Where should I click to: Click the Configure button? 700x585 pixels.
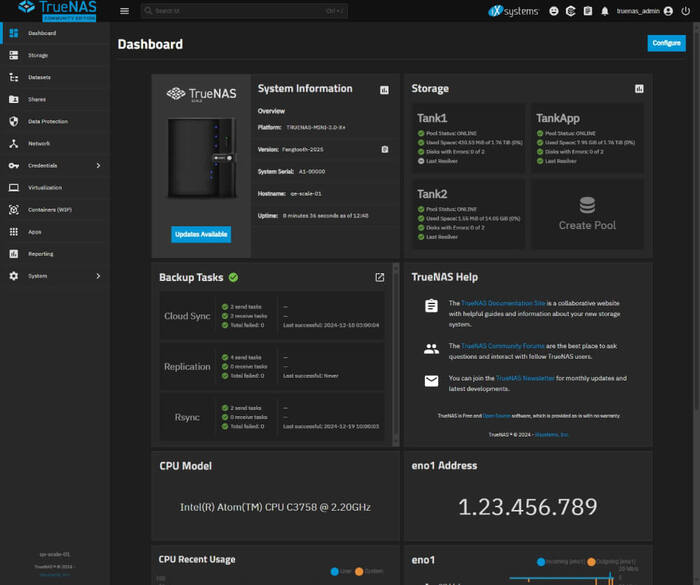(666, 43)
